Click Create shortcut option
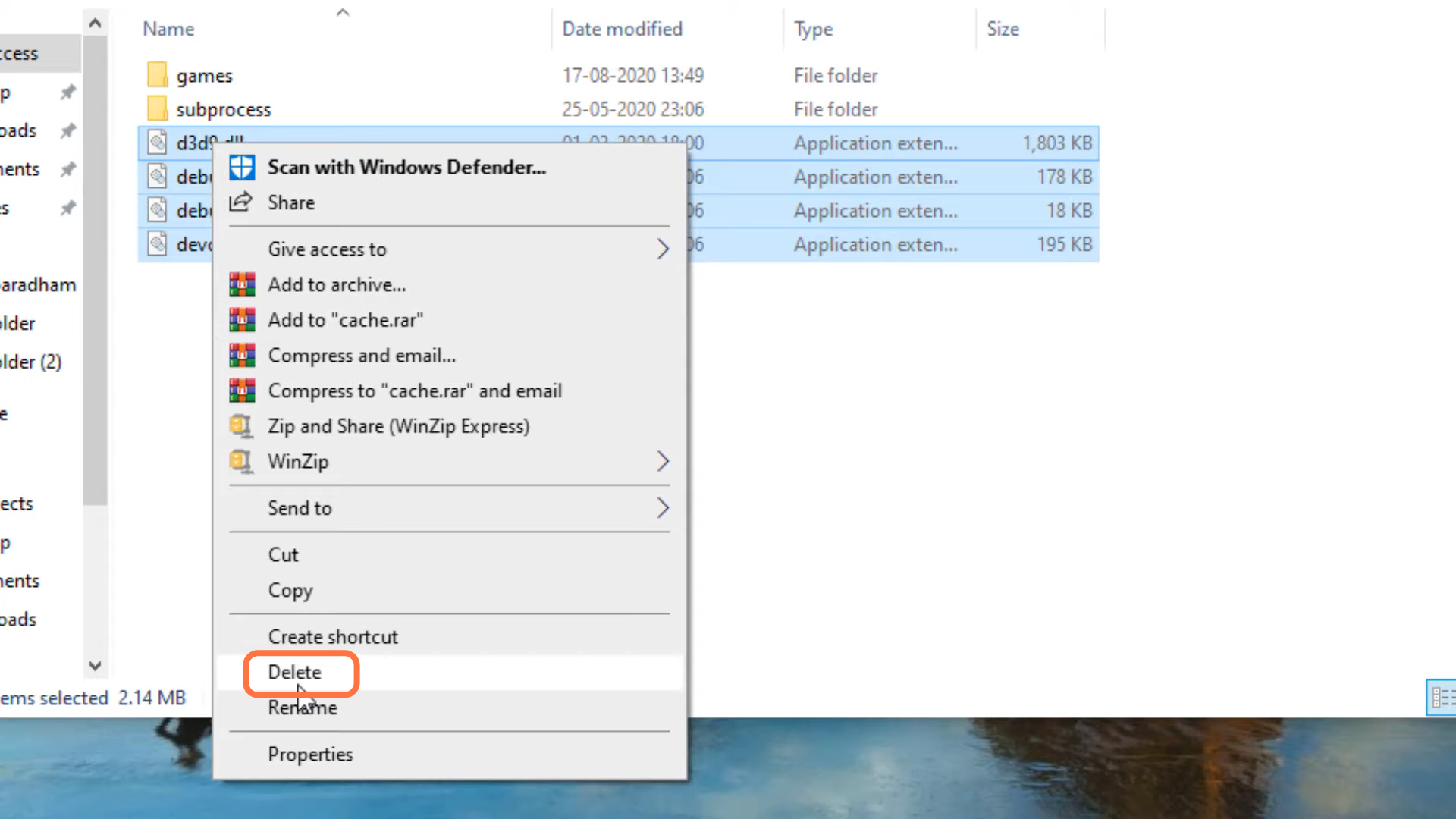 pyautogui.click(x=333, y=637)
